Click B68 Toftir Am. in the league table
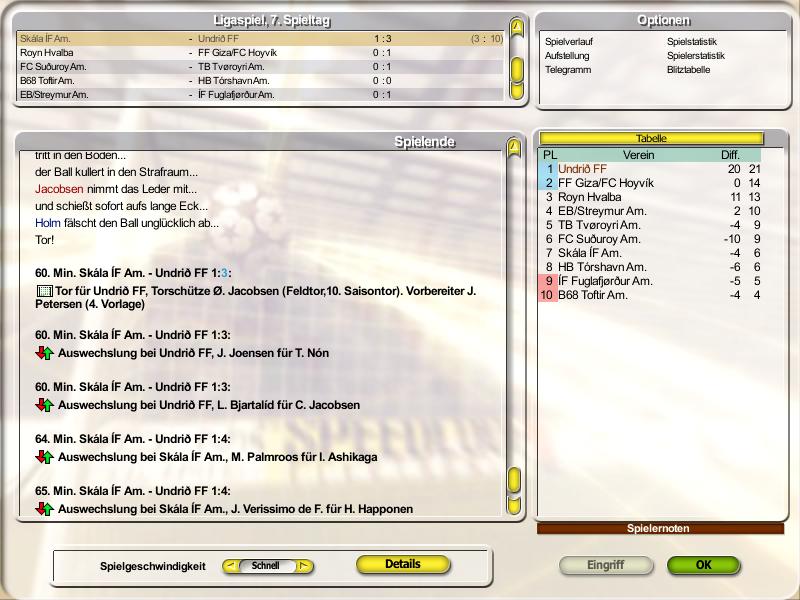Viewport: 800px width, 600px height. click(x=592, y=295)
